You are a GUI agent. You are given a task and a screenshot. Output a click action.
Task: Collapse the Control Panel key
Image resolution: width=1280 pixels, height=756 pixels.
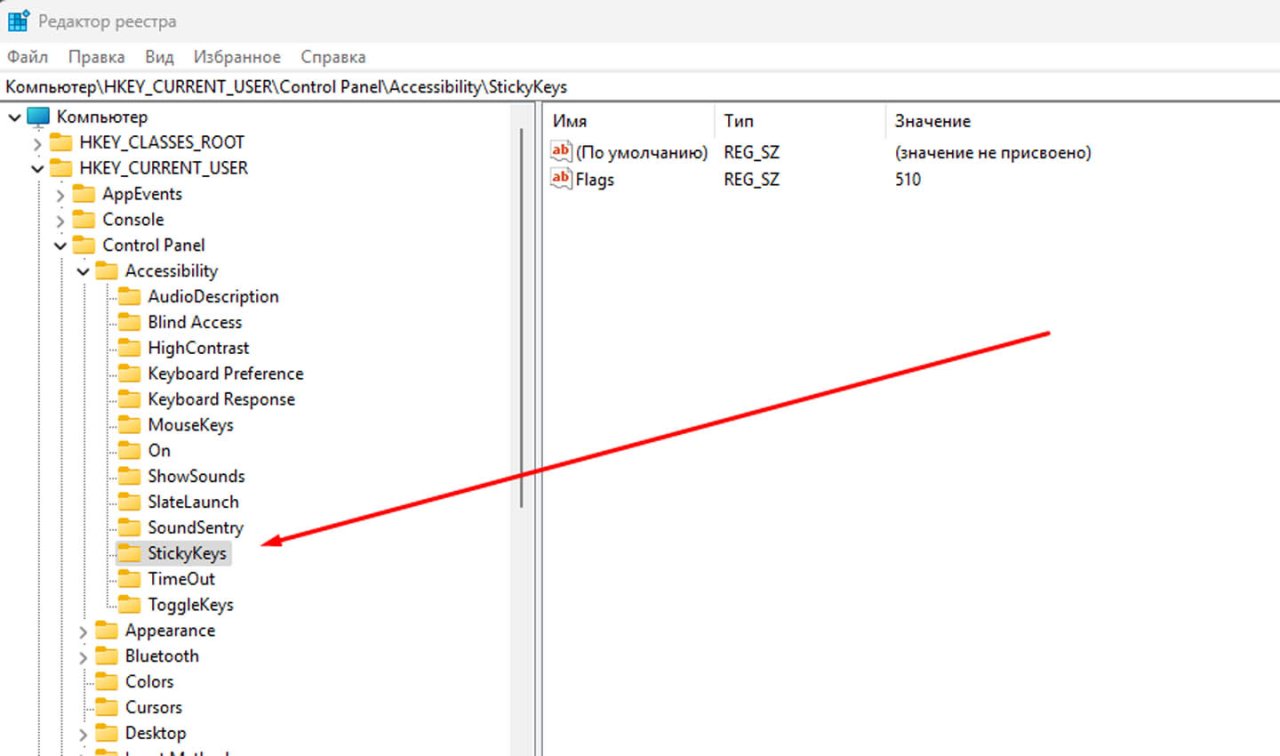pyautogui.click(x=61, y=246)
